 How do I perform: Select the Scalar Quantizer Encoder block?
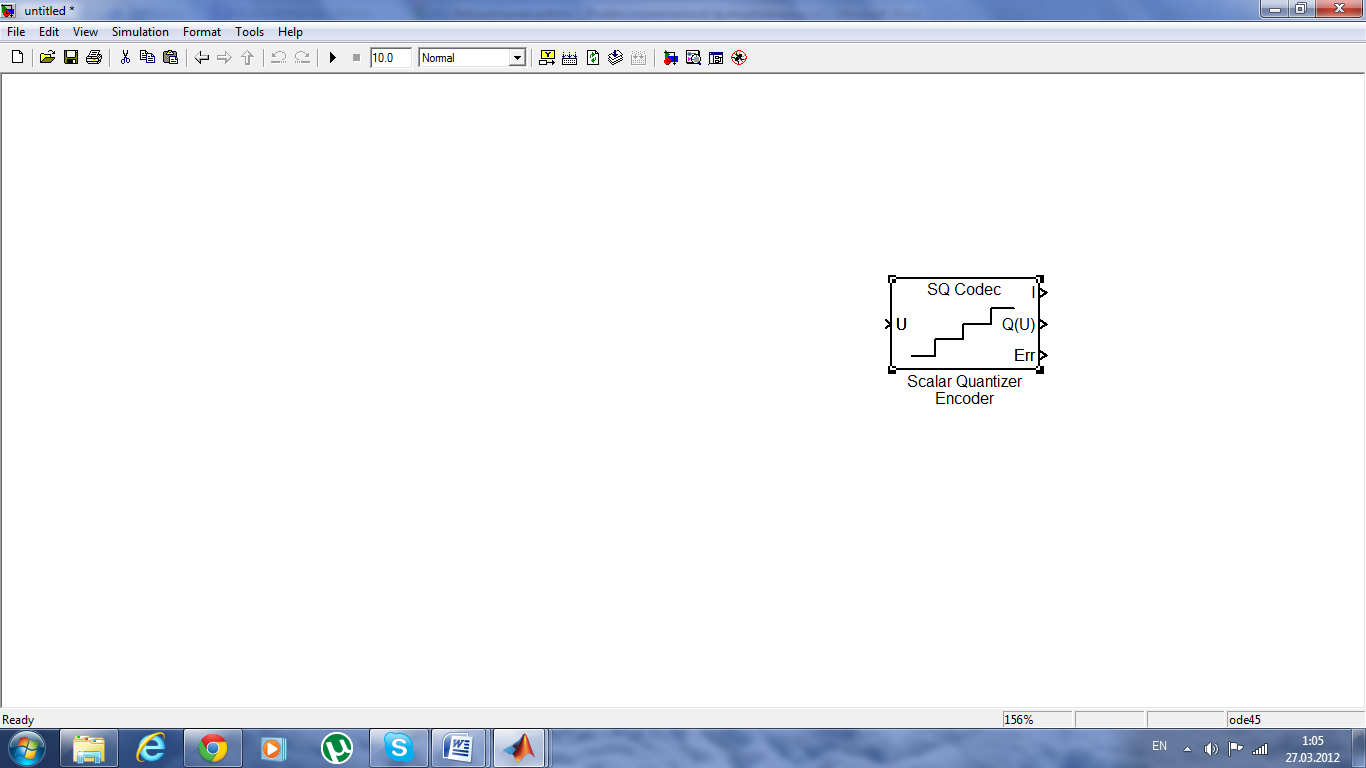(965, 324)
